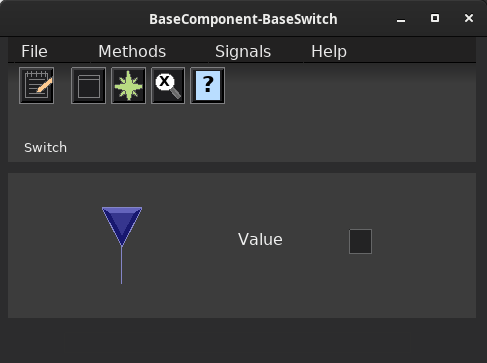Click the magnifier with X icon
This screenshot has width=487, height=363.
point(168,86)
